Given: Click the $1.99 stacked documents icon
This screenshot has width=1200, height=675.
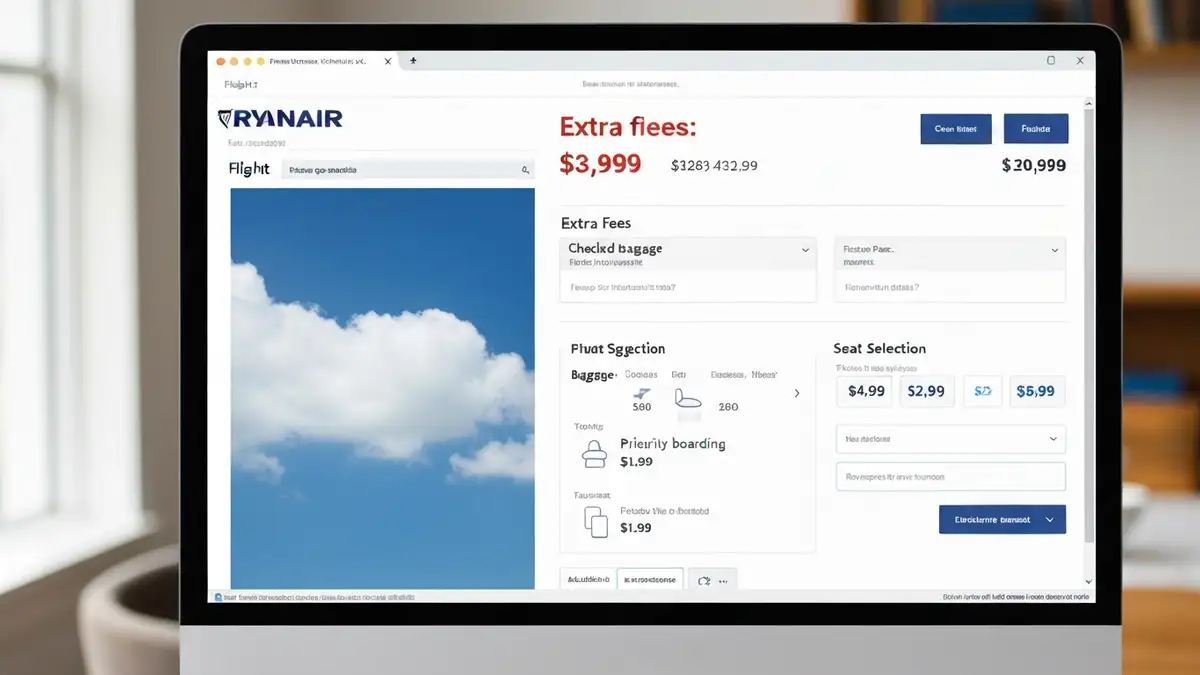Looking at the screenshot, I should point(595,520).
